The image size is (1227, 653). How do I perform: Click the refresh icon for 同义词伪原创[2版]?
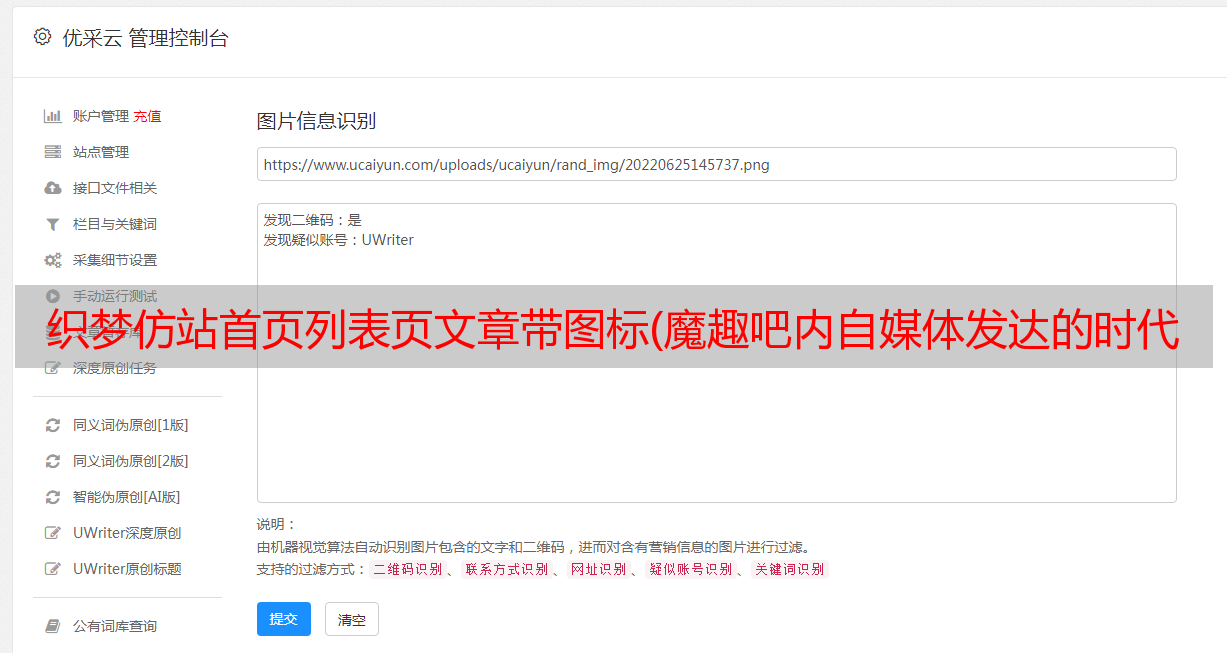(x=53, y=461)
